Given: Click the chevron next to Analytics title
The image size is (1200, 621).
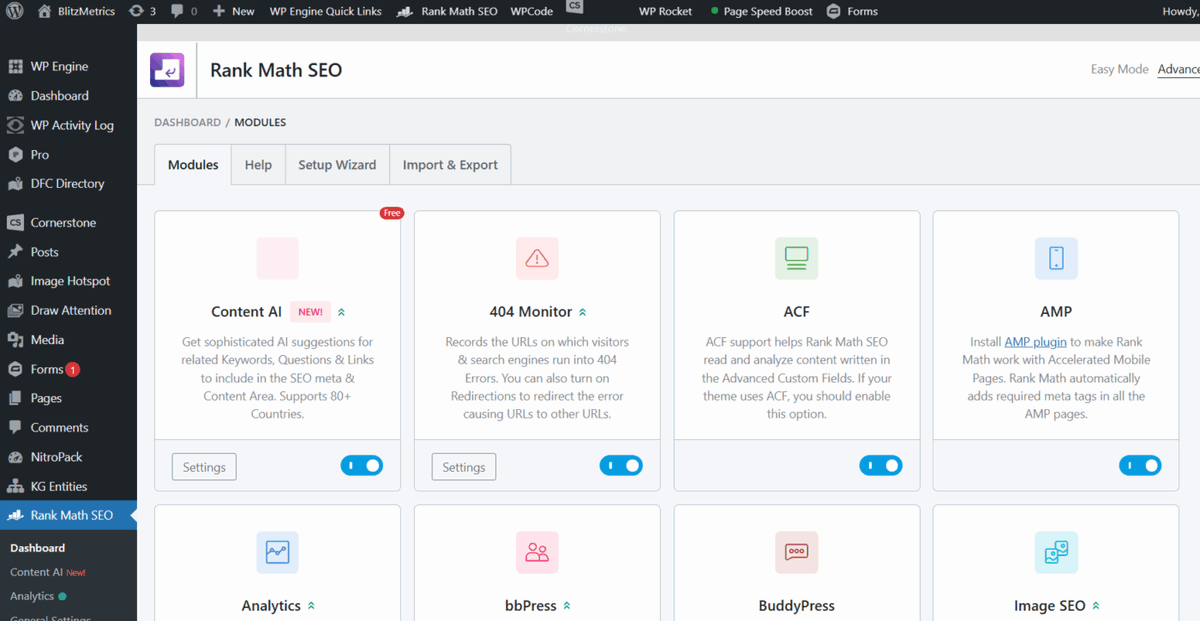Looking at the screenshot, I should [x=311, y=606].
